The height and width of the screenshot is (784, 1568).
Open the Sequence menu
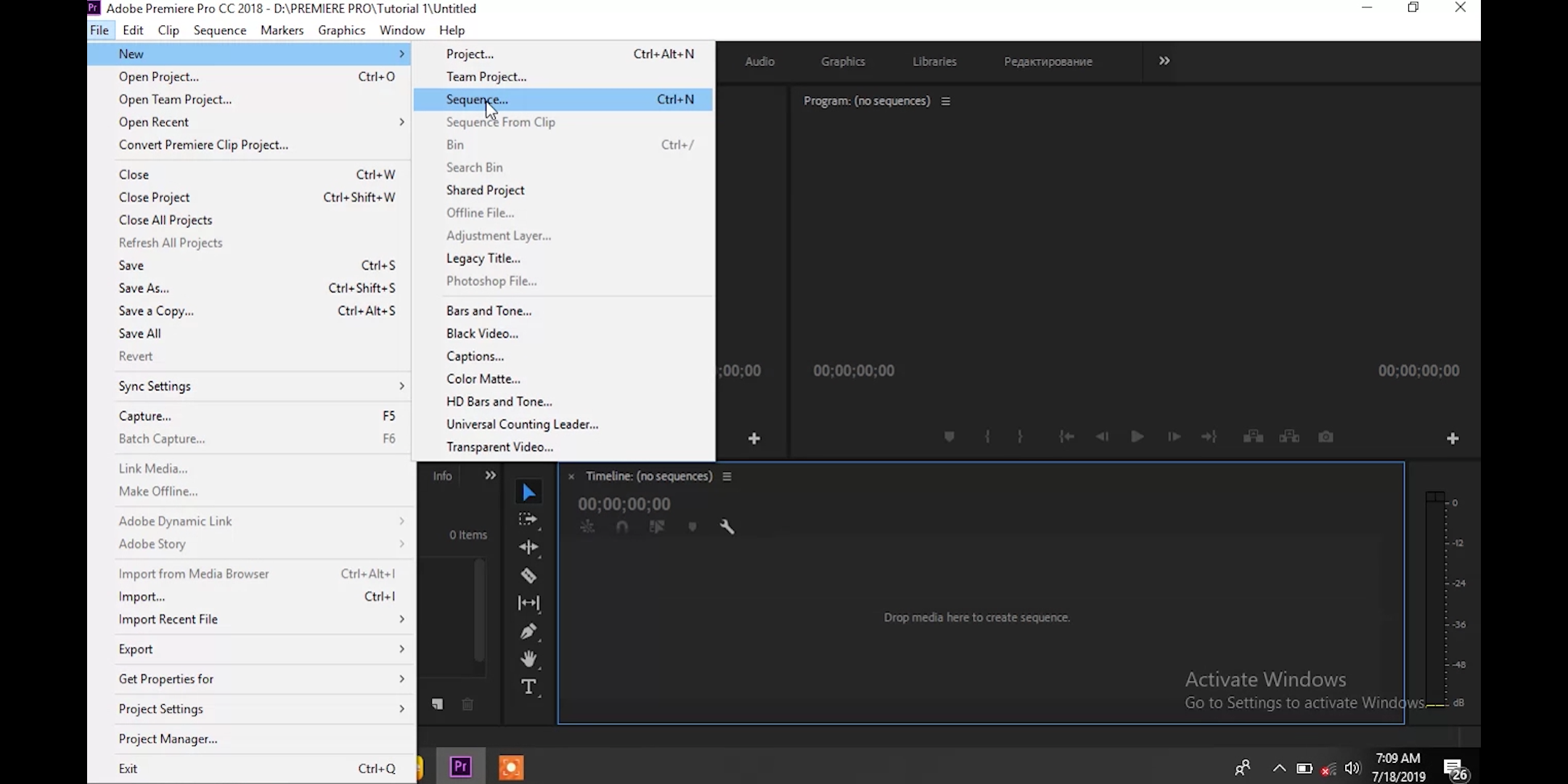220,30
